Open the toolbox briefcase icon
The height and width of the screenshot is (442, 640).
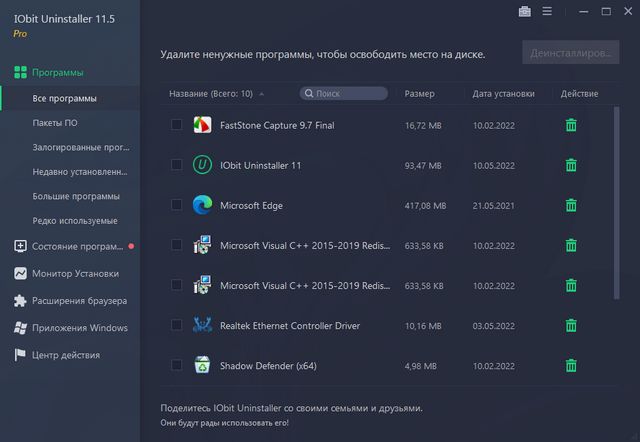tap(525, 12)
